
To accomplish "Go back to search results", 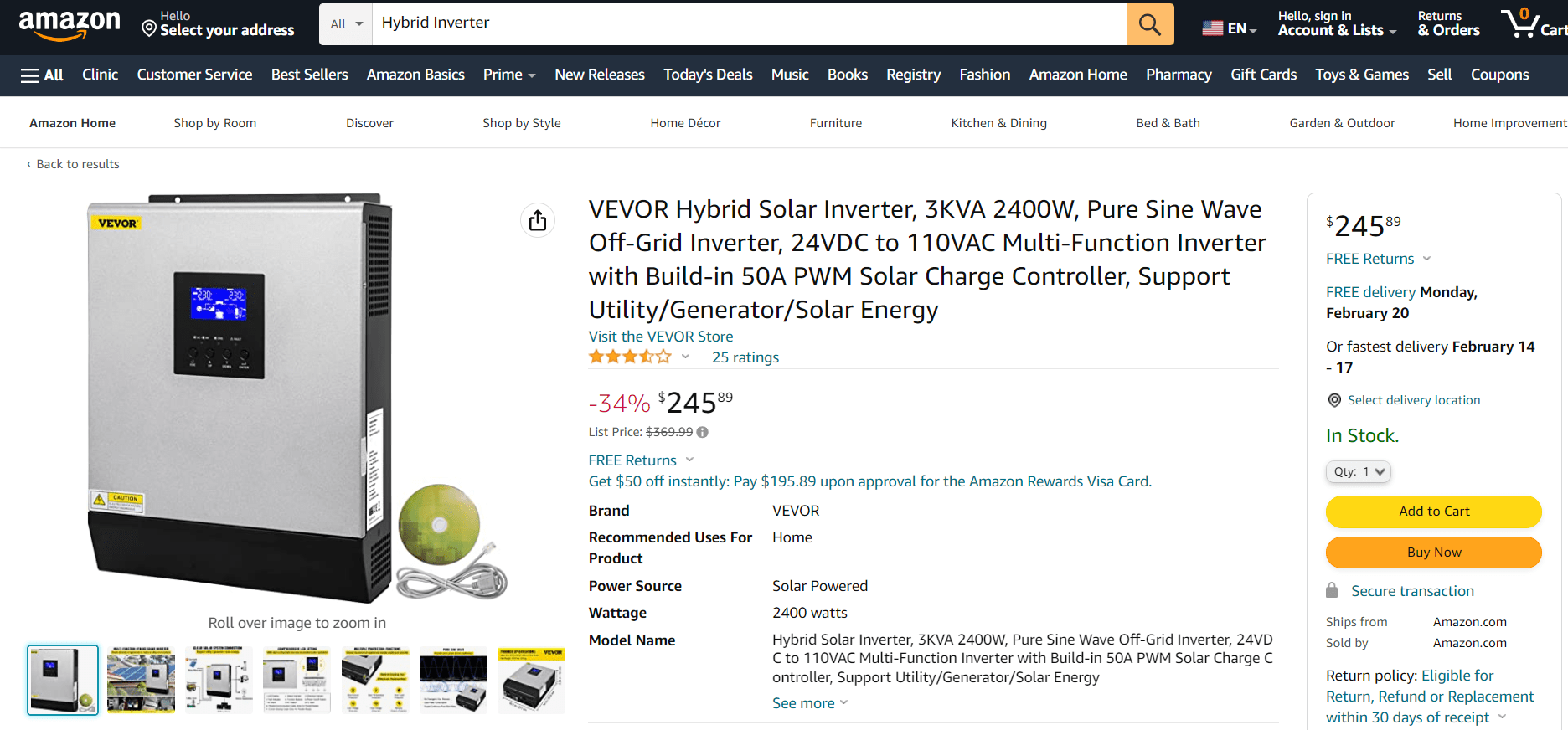I will click(77, 164).
